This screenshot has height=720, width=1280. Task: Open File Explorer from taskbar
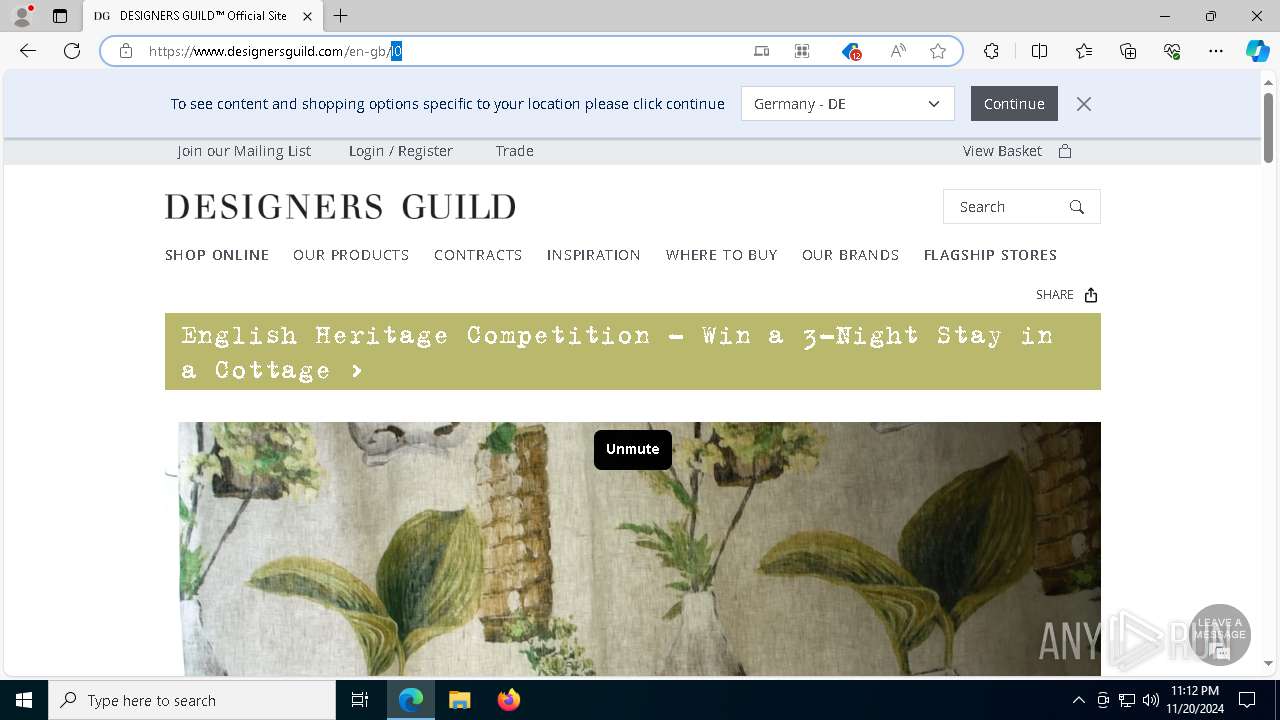pyautogui.click(x=459, y=700)
